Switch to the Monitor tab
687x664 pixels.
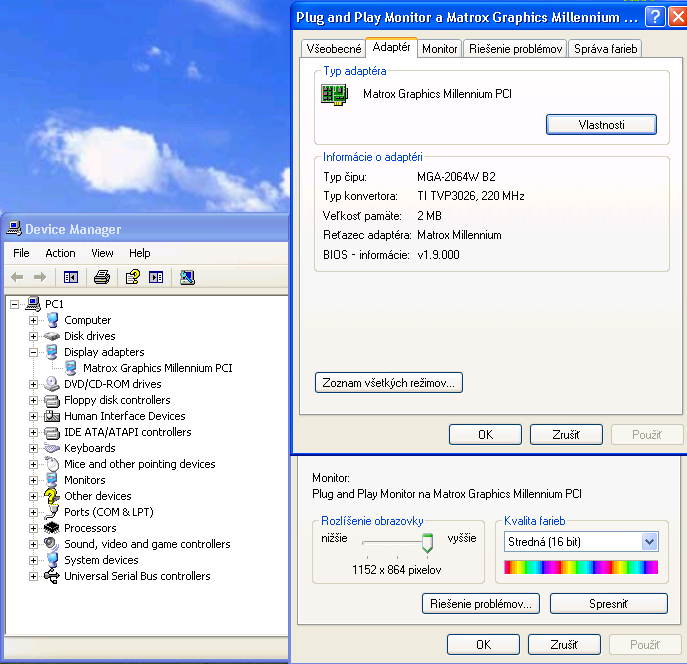[440, 48]
